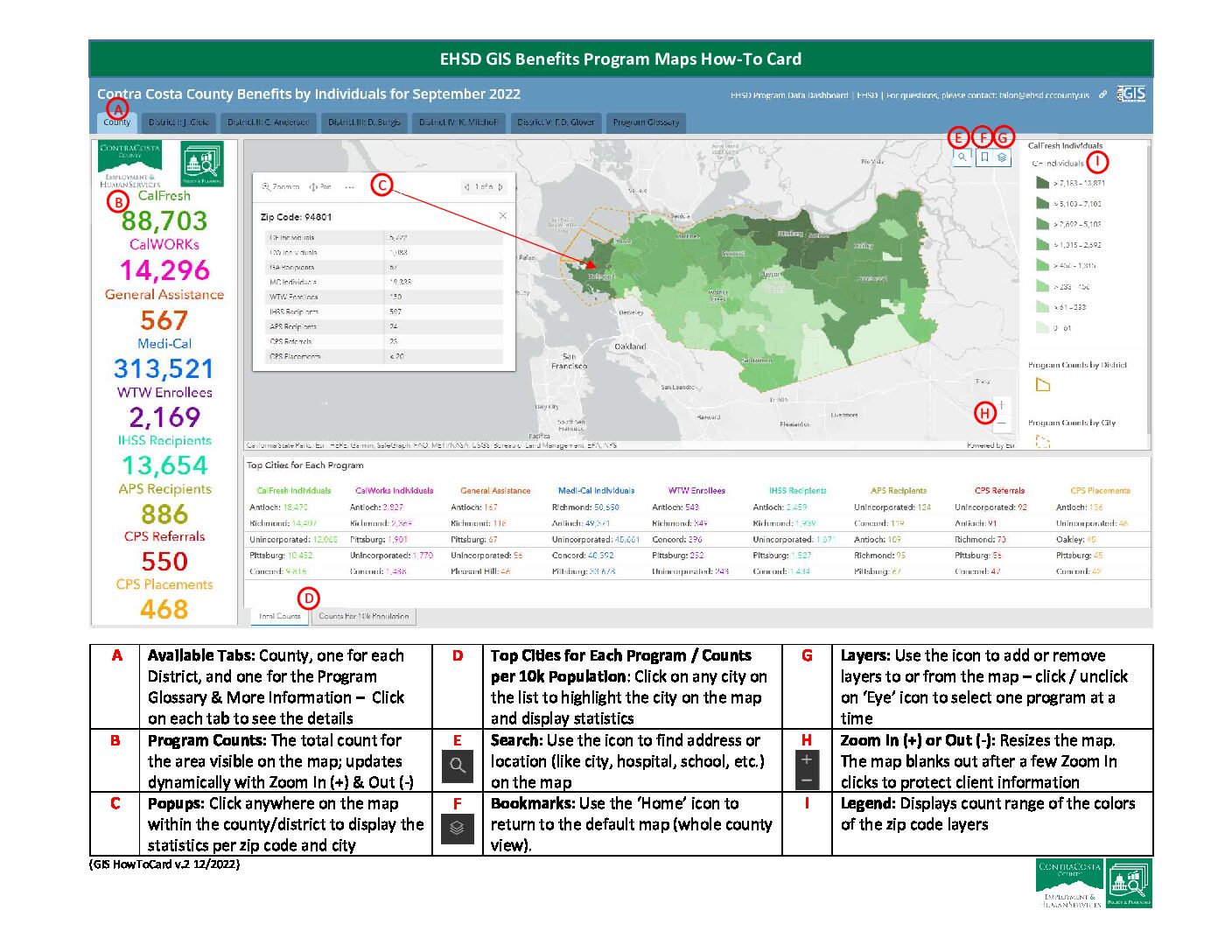The width and height of the screenshot is (1232, 952).
Task: Open the popup's more options ellipsis menu
Action: pos(350,186)
